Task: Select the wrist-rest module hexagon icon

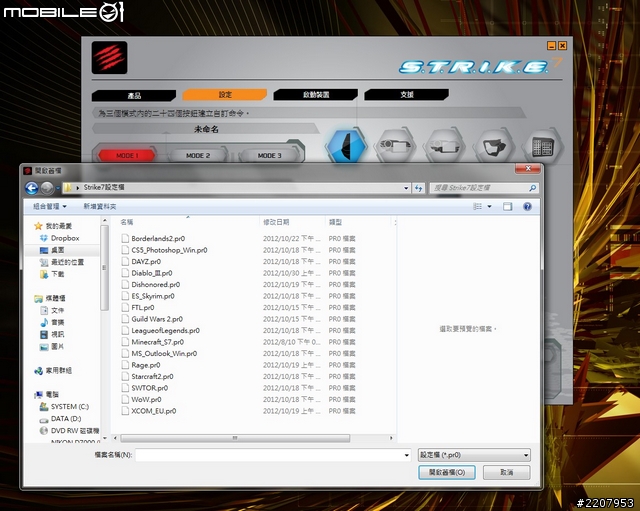Action: click(x=494, y=146)
